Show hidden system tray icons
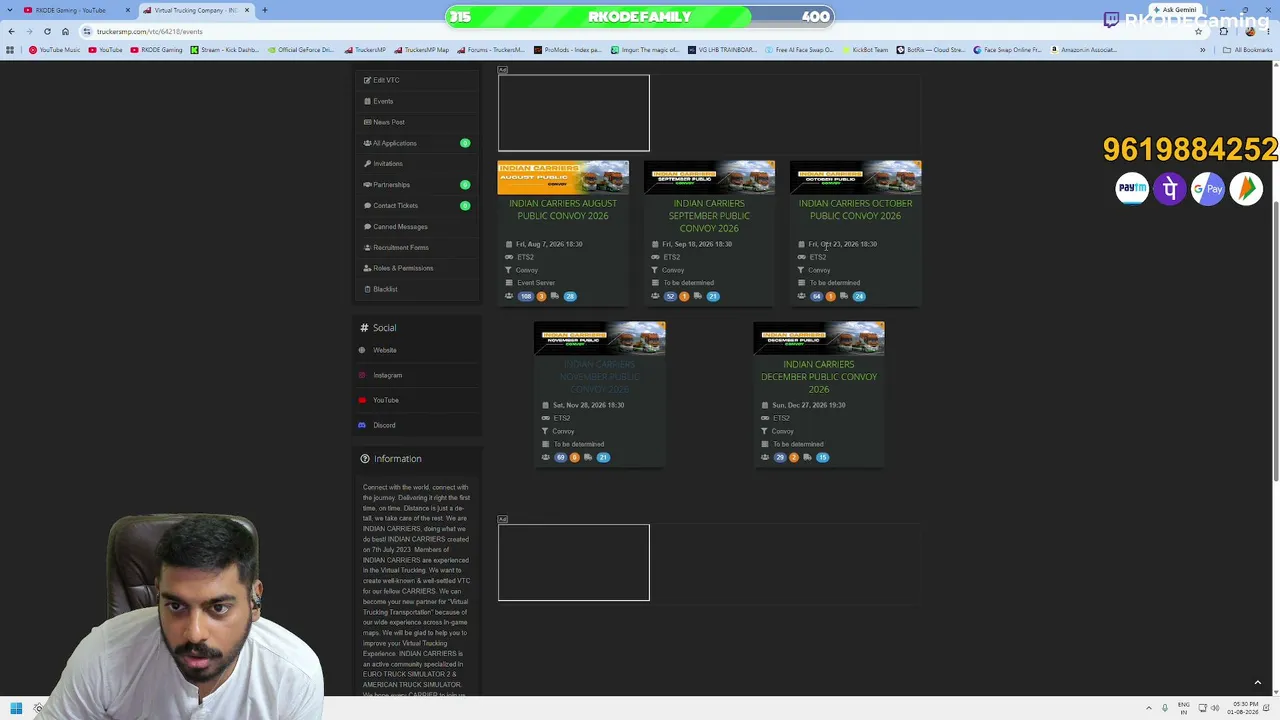The image size is (1280, 720). (x=1148, y=708)
